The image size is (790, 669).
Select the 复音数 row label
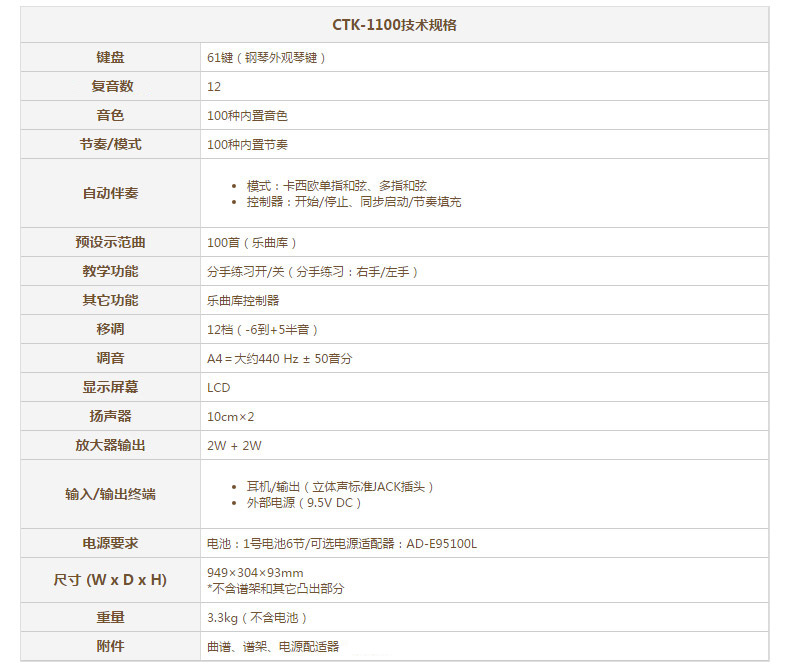[x=110, y=87]
